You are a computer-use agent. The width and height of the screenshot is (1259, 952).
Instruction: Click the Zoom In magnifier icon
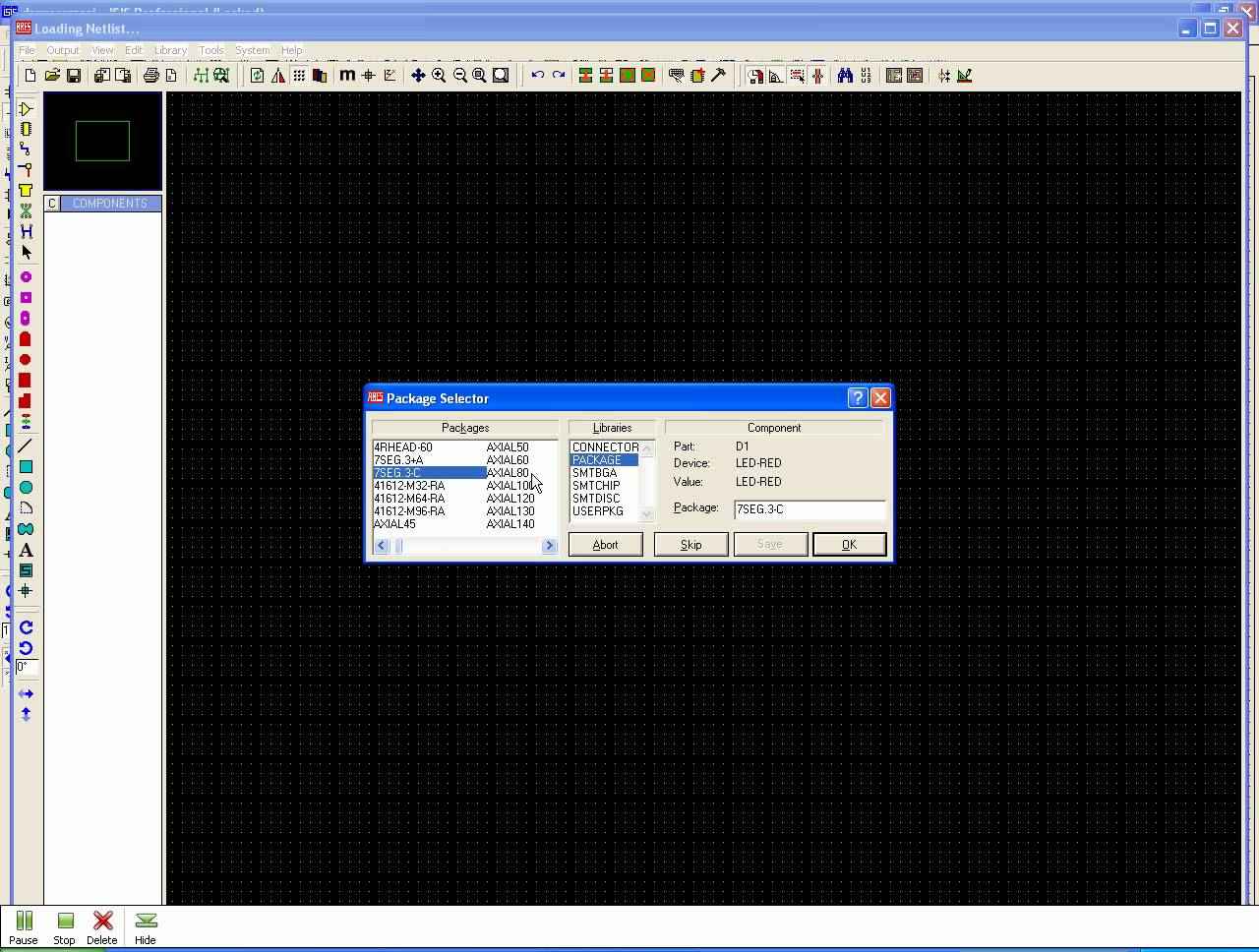pyautogui.click(x=439, y=76)
